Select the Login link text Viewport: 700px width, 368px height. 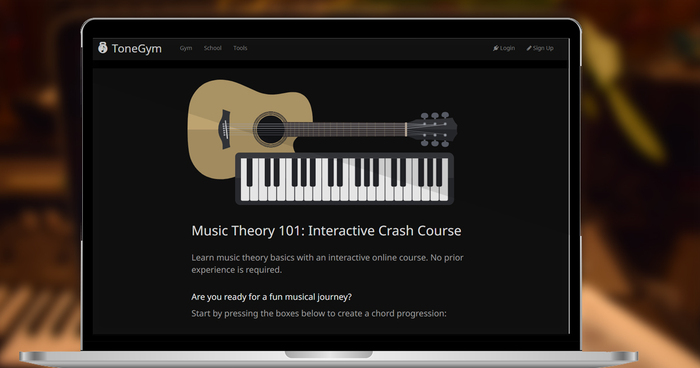point(507,48)
